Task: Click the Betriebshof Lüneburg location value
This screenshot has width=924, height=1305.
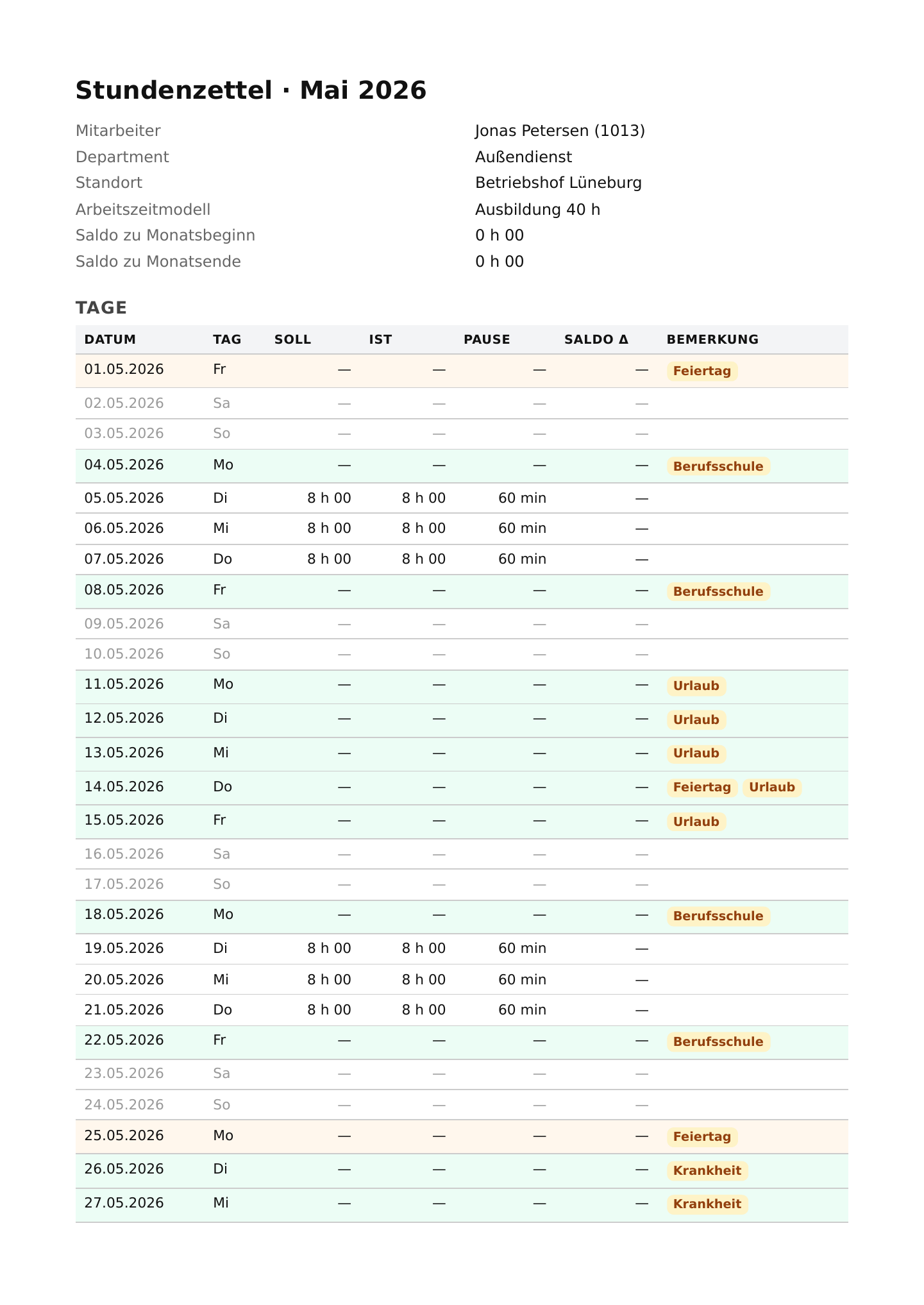Action: click(559, 183)
